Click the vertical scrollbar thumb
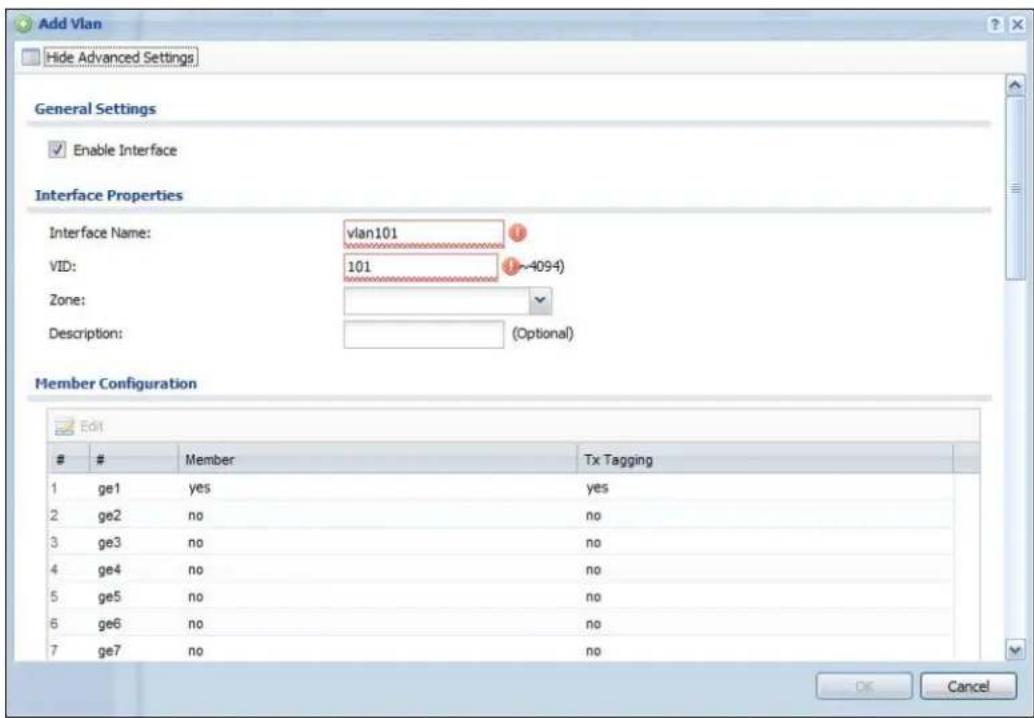The width and height of the screenshot is (1034, 718). [1016, 189]
